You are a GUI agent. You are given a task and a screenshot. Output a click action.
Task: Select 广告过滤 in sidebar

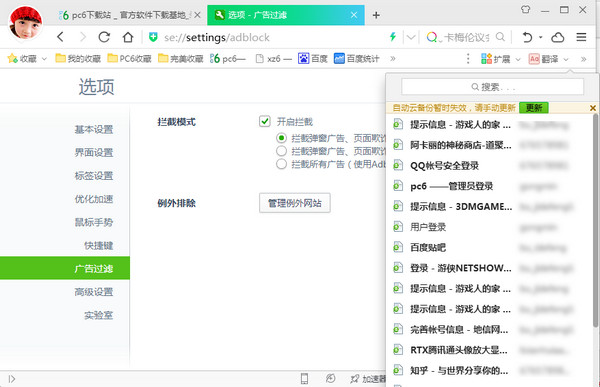pos(65,268)
